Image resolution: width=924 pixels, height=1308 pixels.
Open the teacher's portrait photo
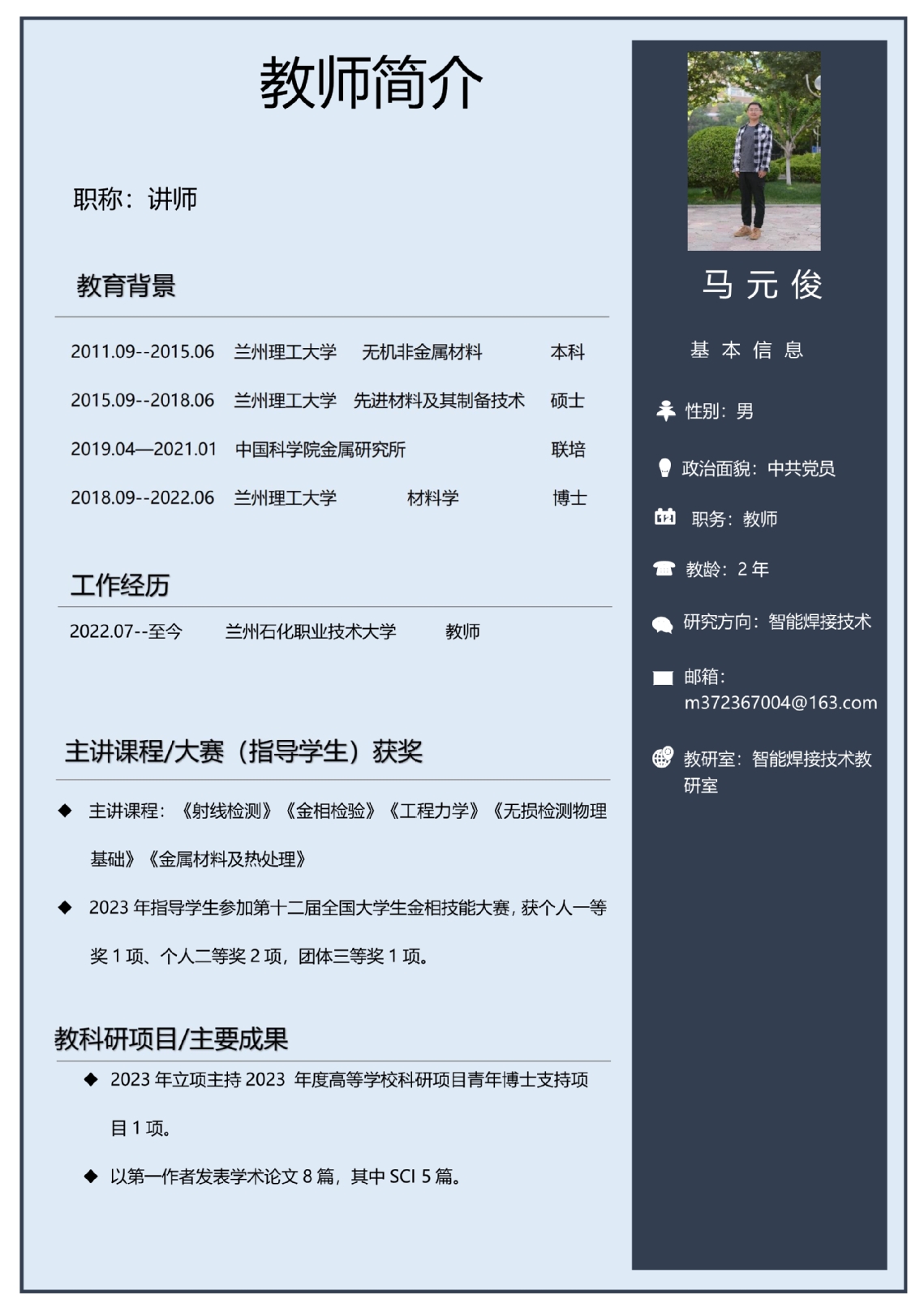click(x=754, y=151)
